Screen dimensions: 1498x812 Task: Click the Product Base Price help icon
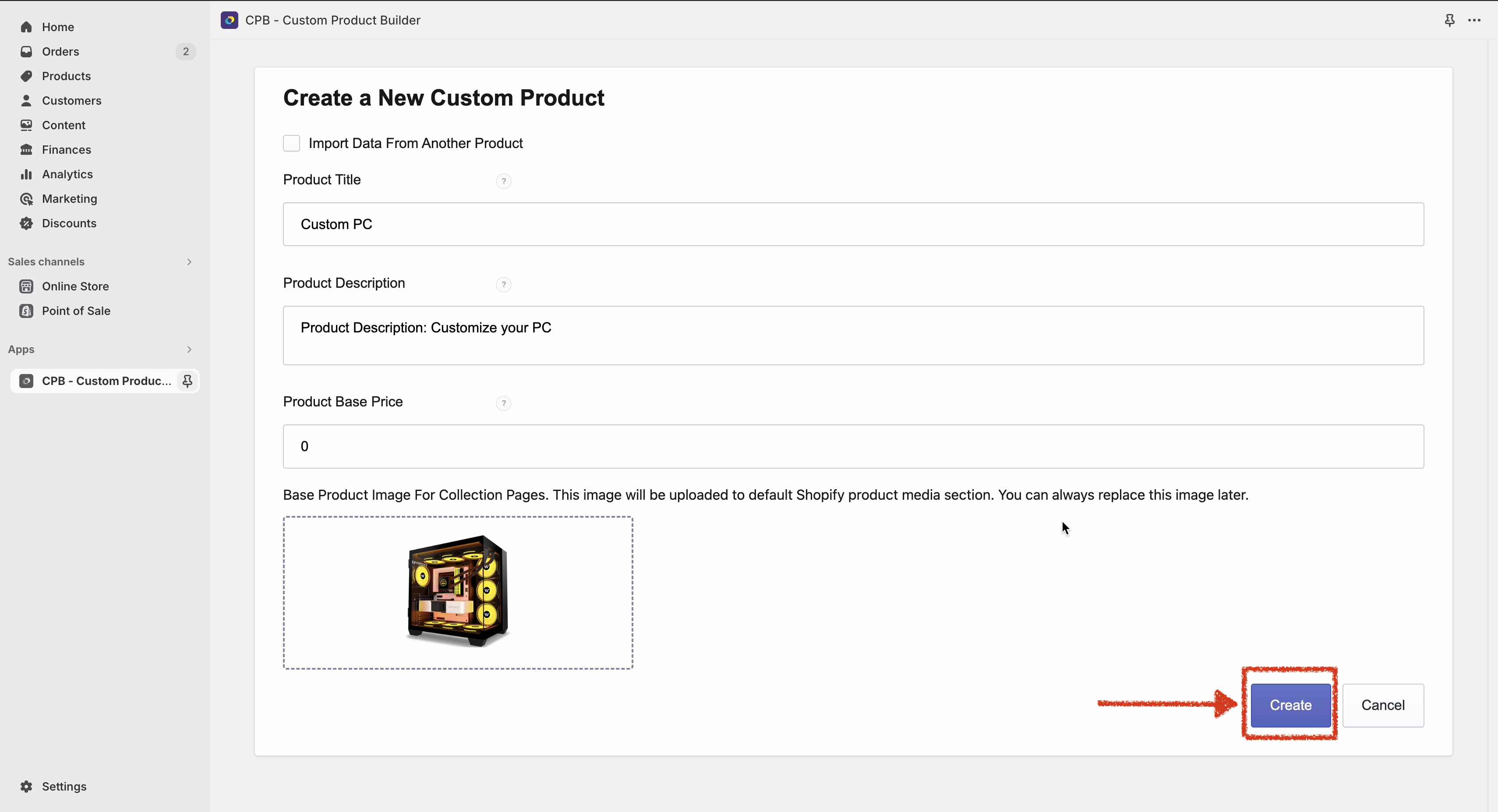[x=504, y=403]
